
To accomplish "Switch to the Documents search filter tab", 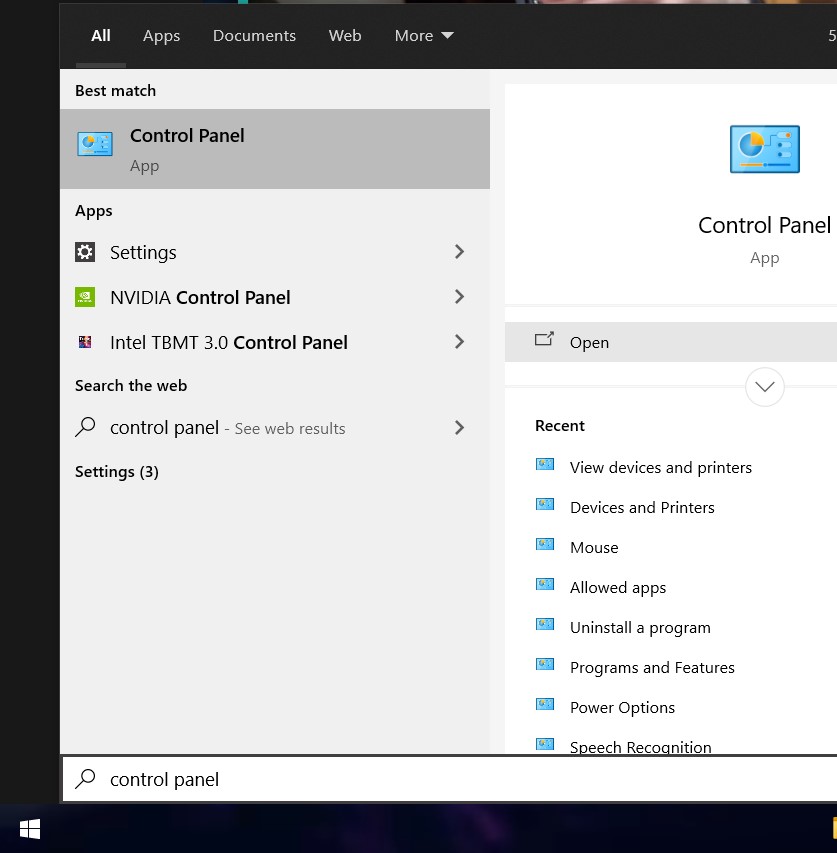I will [254, 36].
